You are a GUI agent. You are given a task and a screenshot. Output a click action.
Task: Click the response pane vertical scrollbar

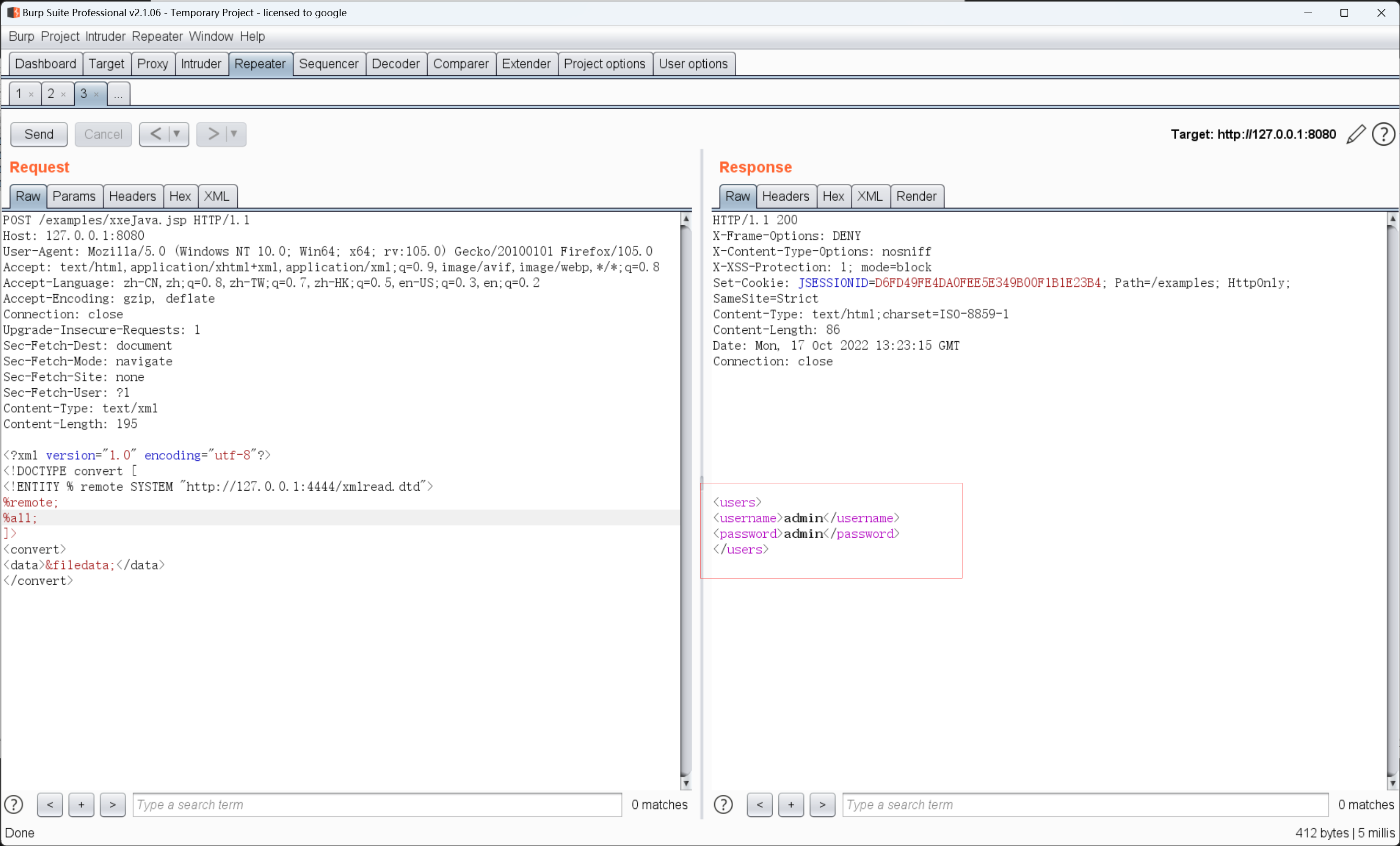1393,500
